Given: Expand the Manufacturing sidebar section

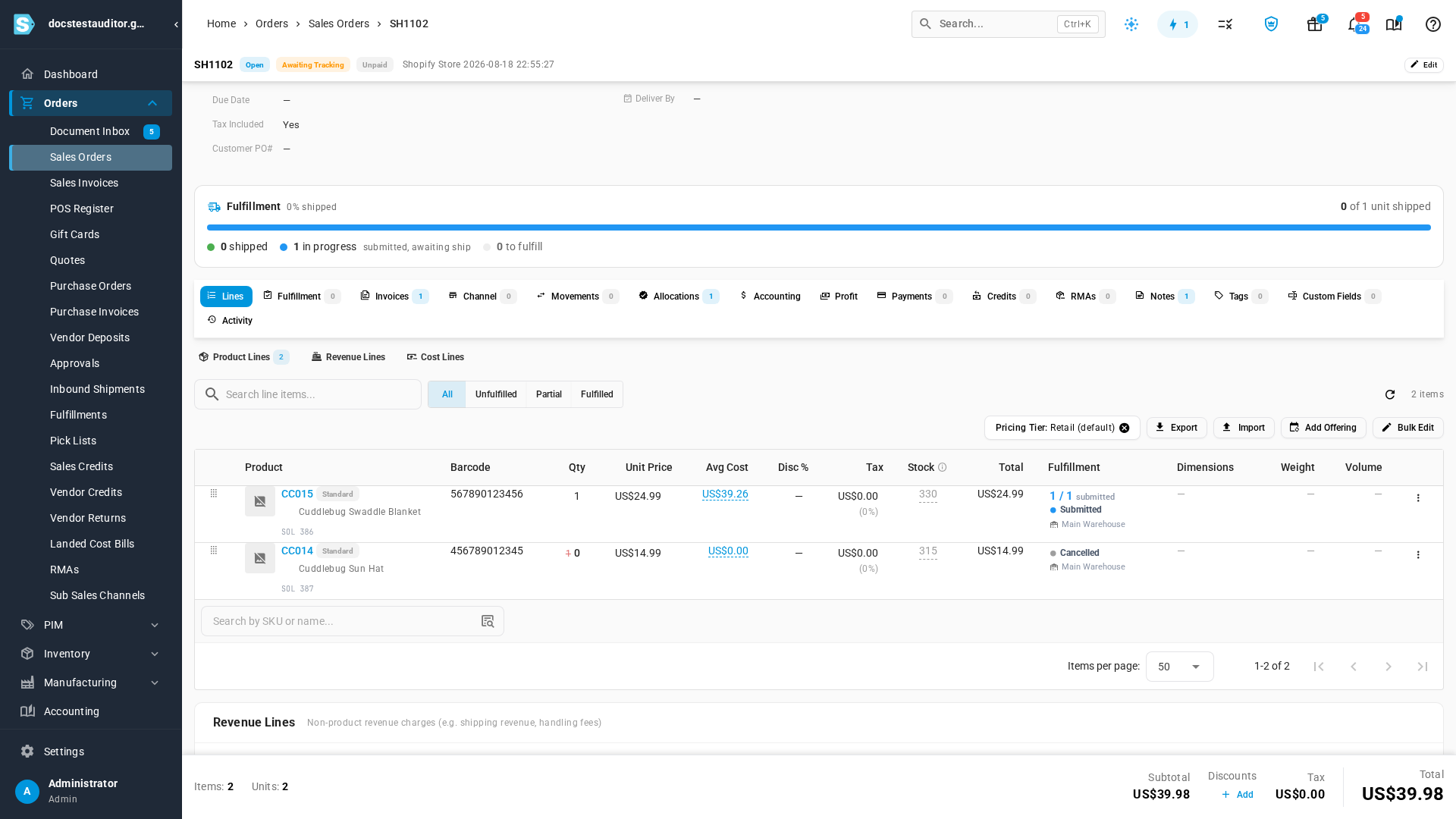Looking at the screenshot, I should tap(155, 682).
